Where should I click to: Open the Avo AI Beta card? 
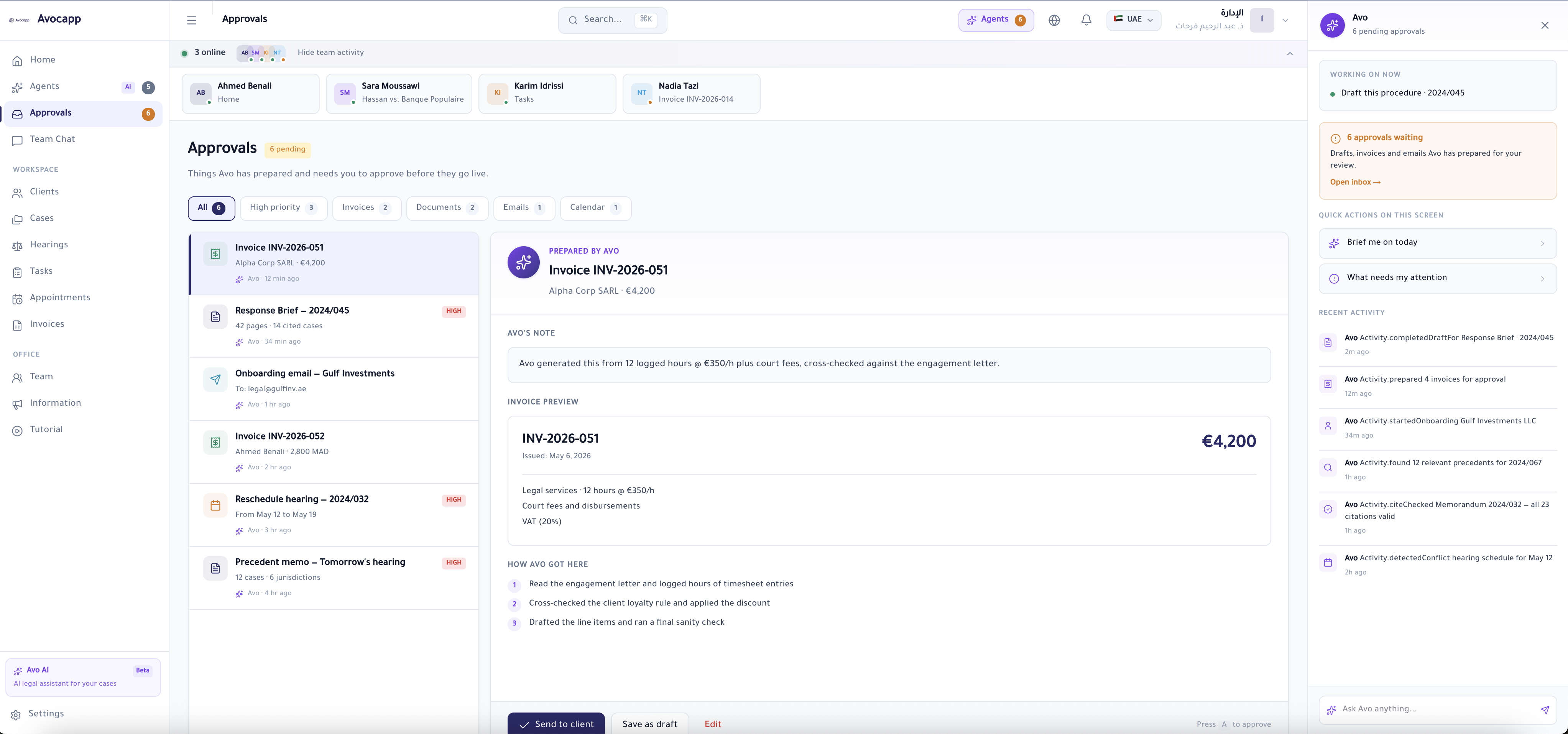point(84,677)
